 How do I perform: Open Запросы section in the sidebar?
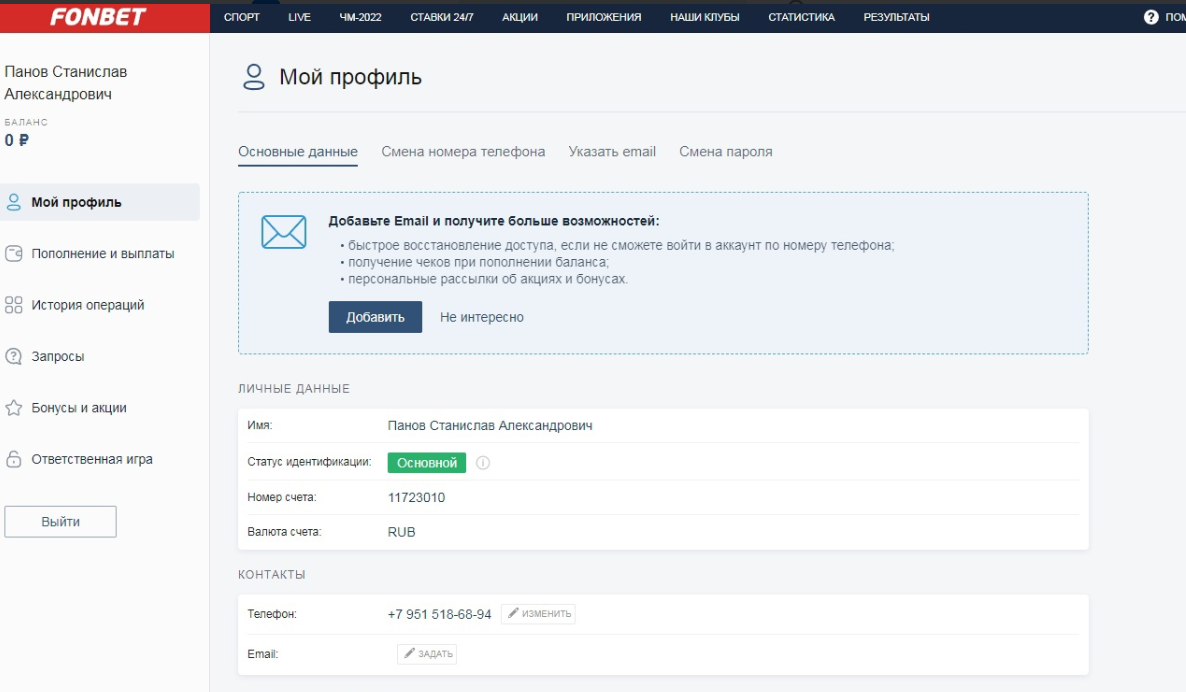click(x=58, y=356)
